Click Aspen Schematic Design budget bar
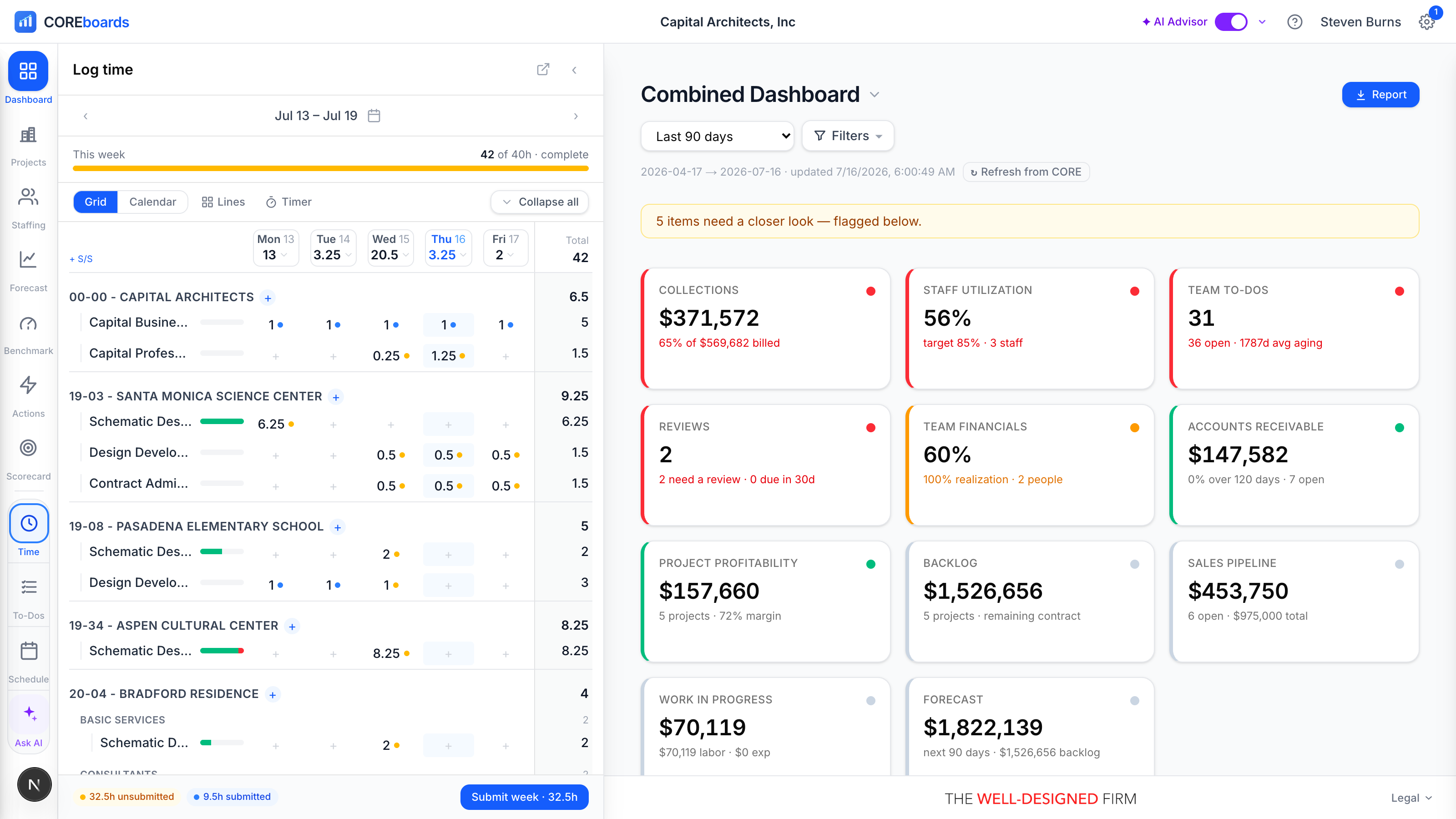Viewport: 1456px width, 819px height. click(222, 651)
